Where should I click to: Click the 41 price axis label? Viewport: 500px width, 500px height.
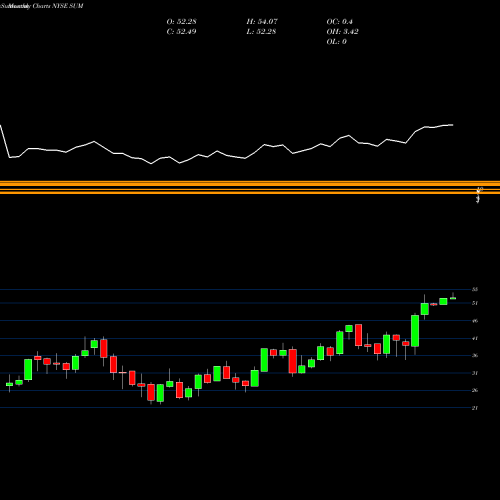[475, 338]
